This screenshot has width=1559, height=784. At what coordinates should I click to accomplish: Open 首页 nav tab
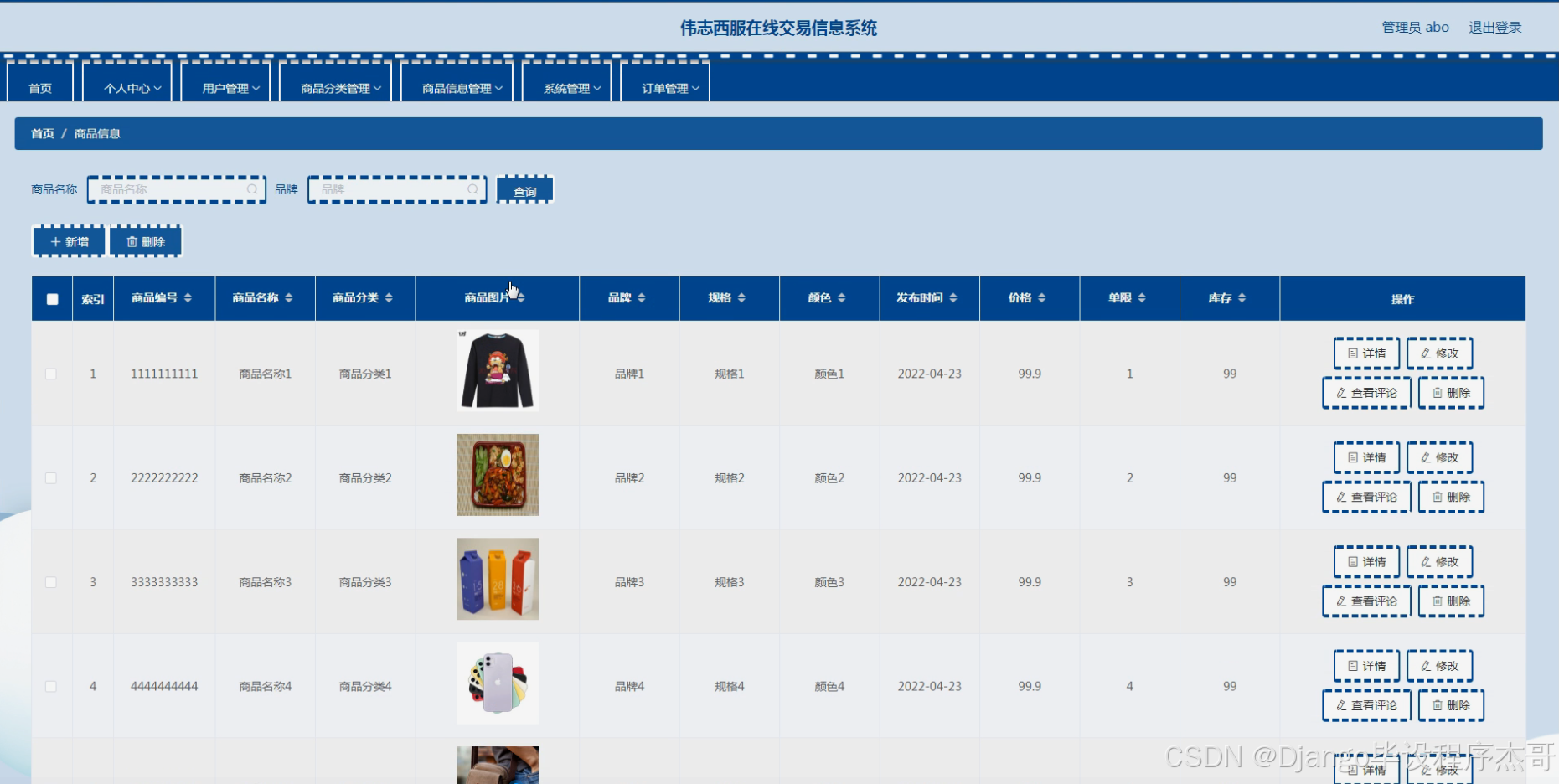40,84
